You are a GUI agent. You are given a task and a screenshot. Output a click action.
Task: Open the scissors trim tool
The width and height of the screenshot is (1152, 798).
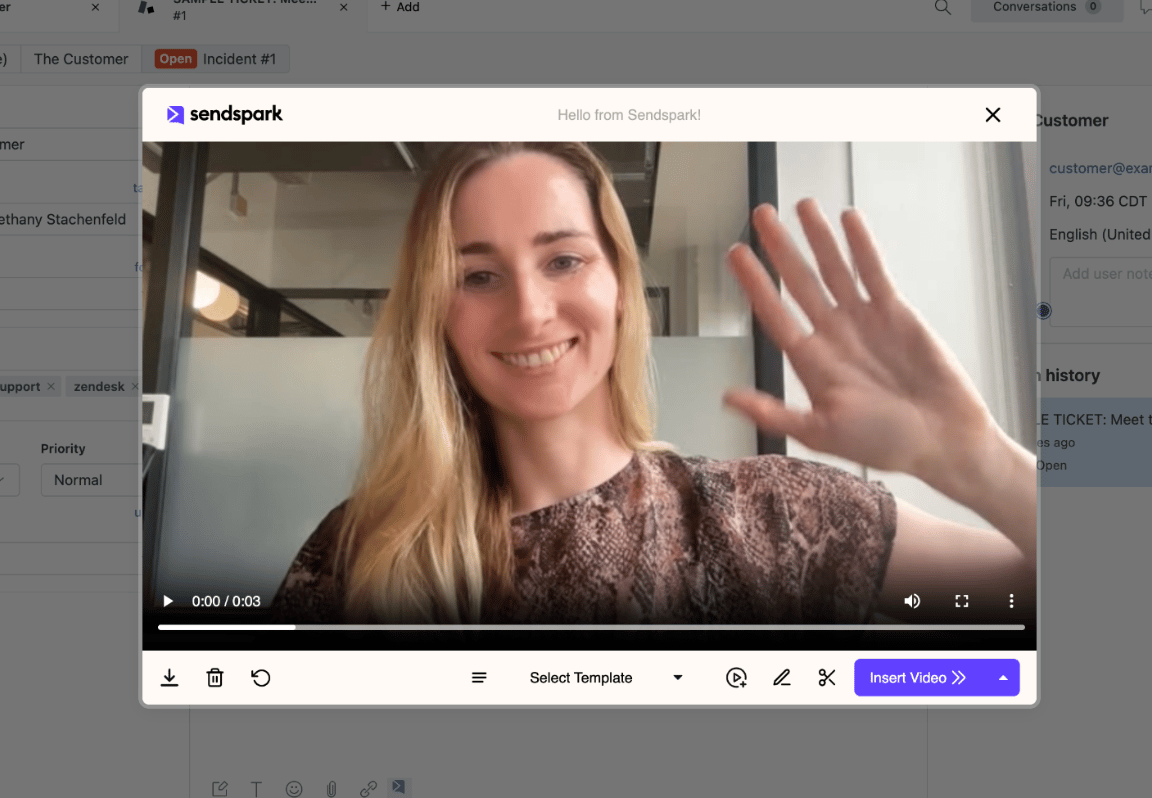[x=827, y=677]
